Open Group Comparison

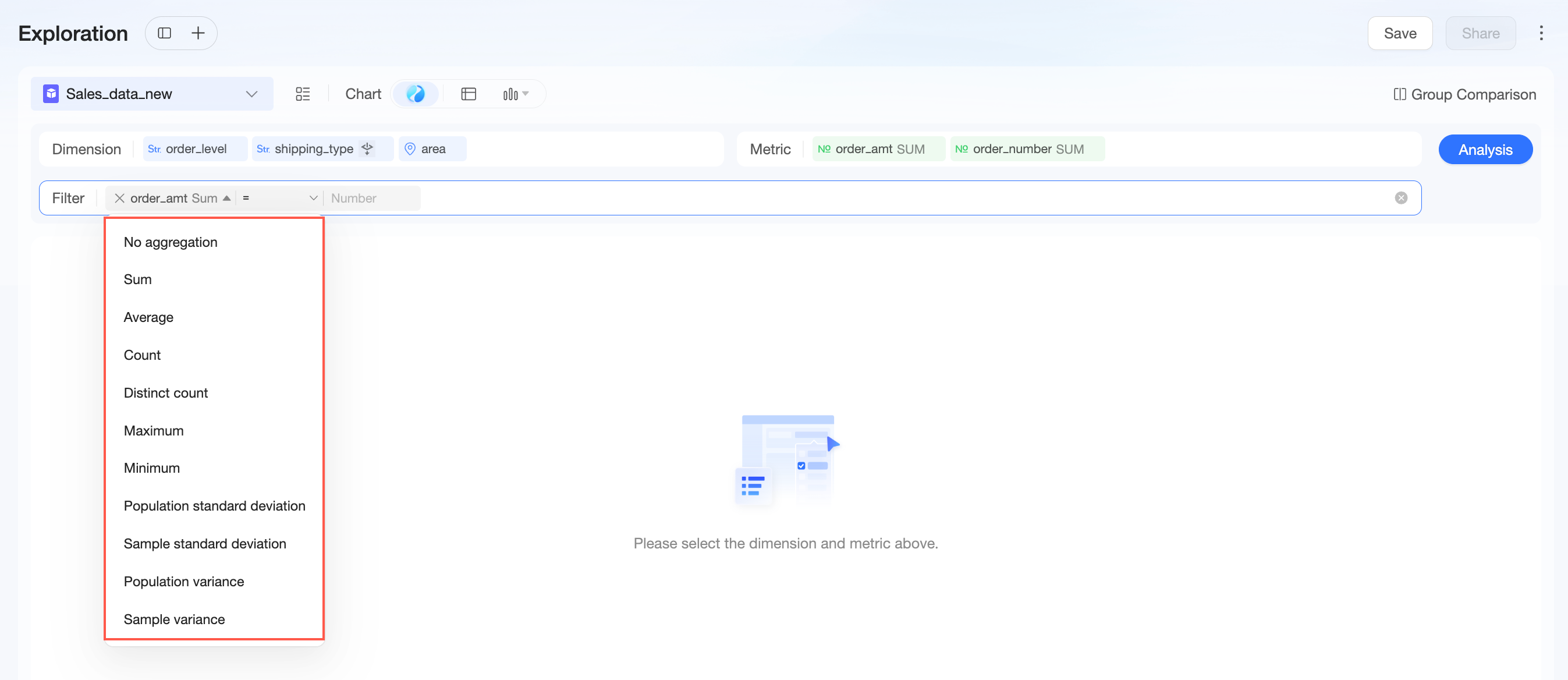point(1464,94)
